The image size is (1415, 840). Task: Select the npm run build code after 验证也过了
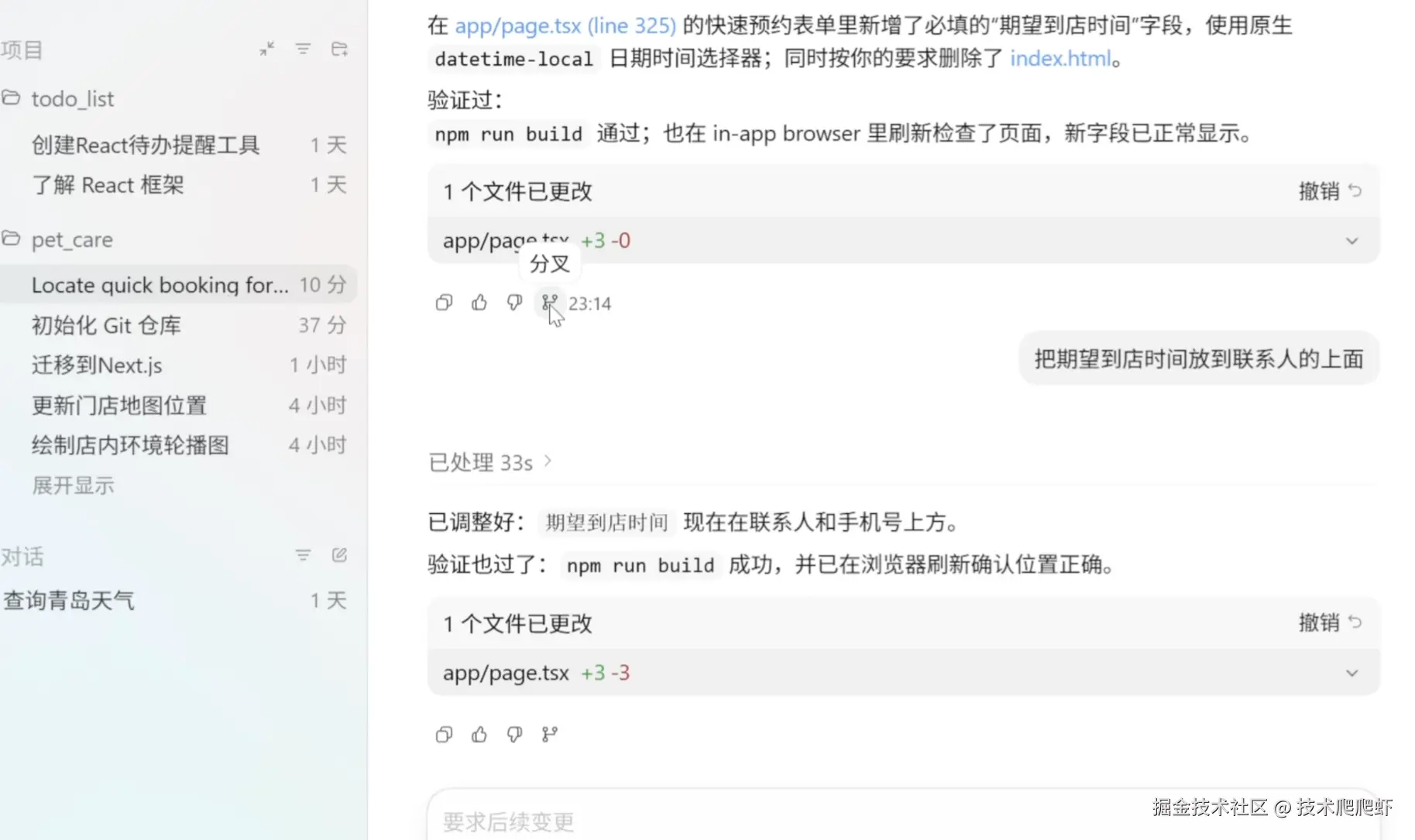[641, 565]
